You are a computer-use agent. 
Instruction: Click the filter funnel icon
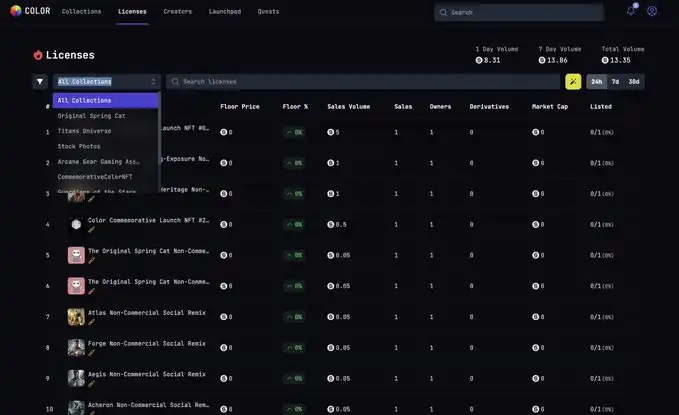click(40, 82)
